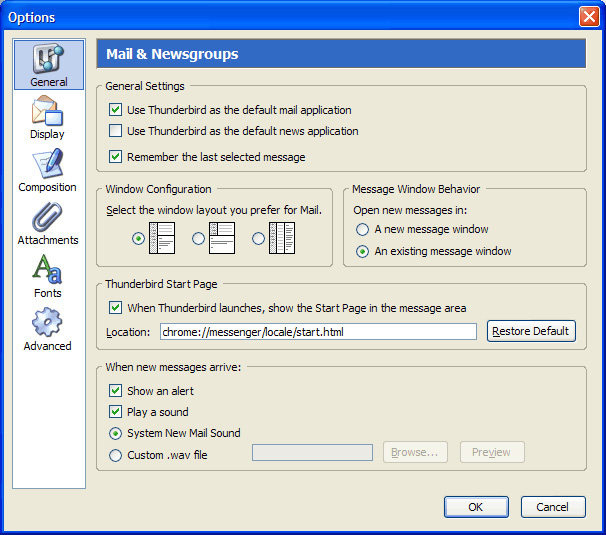Click the Preview sound button

pos(492,452)
